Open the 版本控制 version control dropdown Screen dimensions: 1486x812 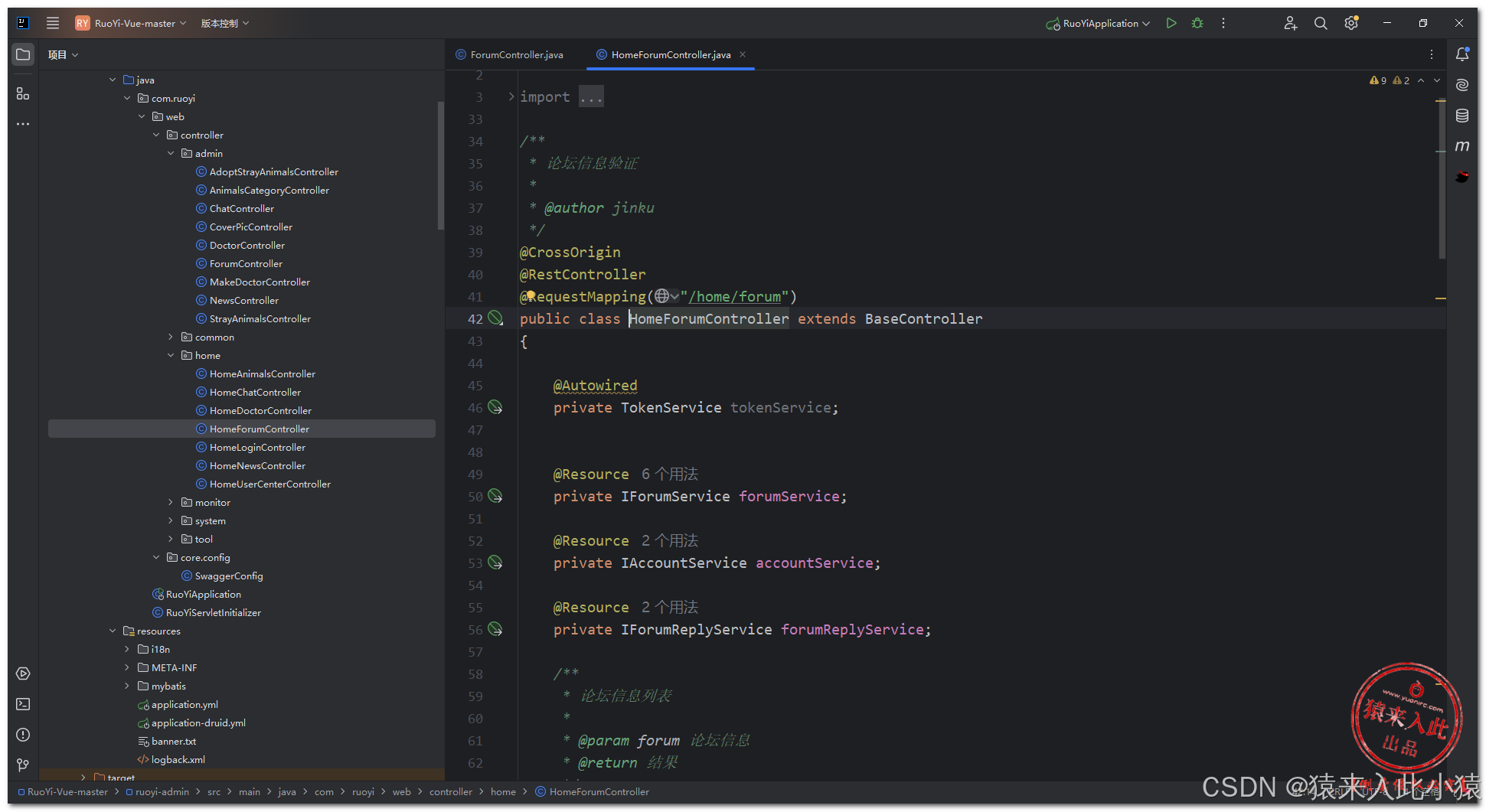point(225,23)
